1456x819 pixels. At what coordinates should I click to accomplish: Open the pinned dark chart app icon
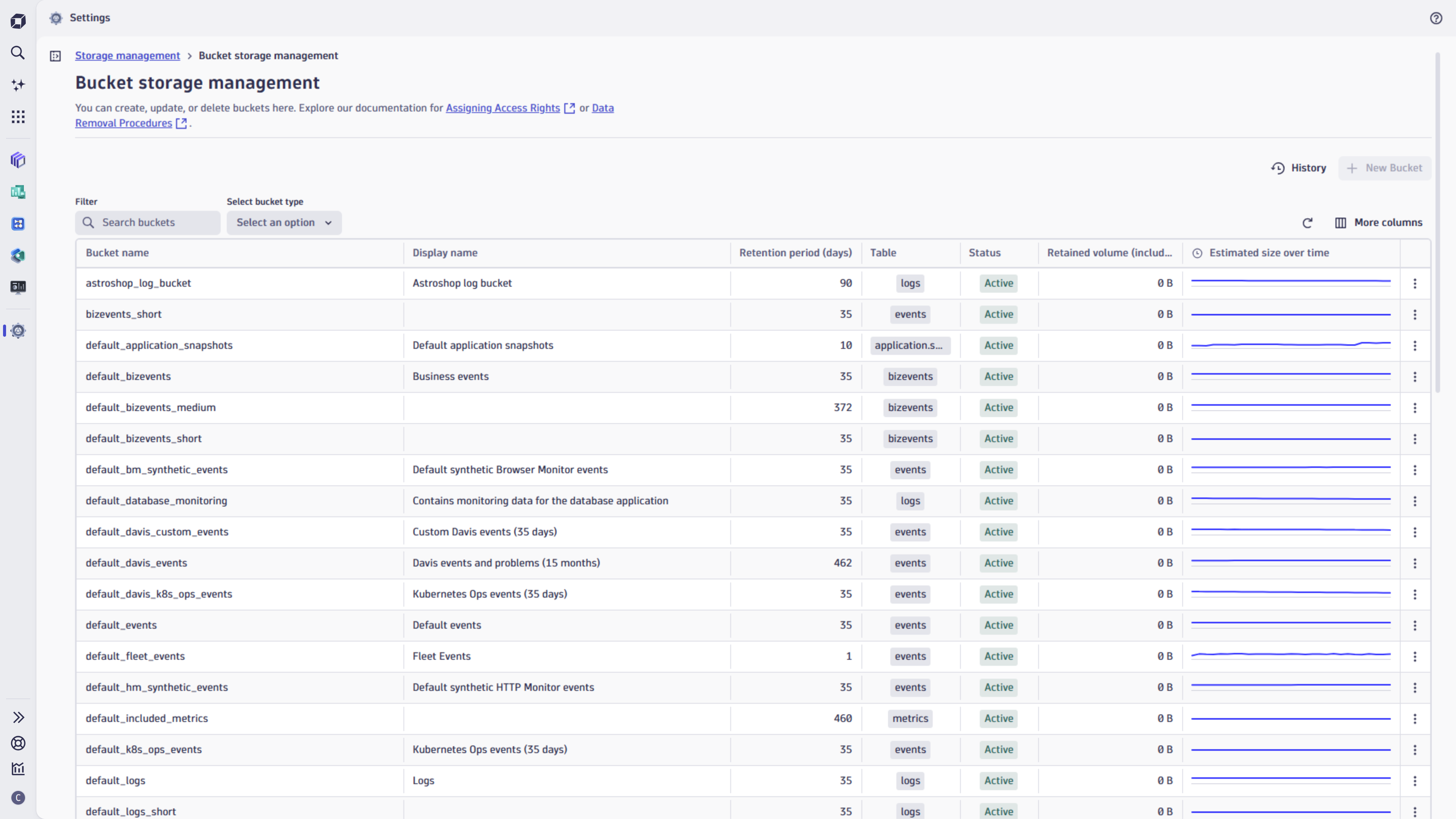click(x=18, y=287)
